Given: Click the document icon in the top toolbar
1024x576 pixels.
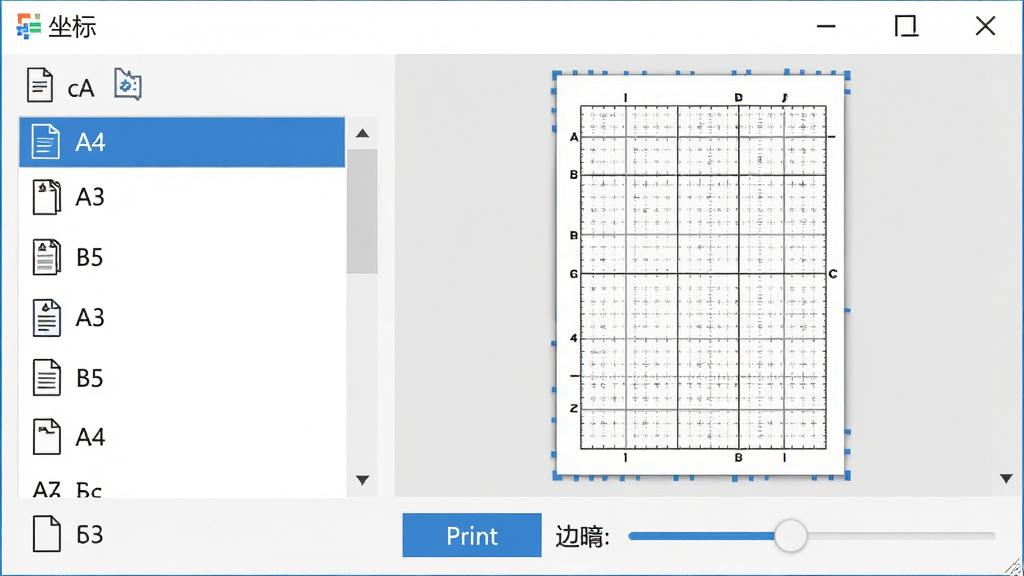Looking at the screenshot, I should click(40, 85).
